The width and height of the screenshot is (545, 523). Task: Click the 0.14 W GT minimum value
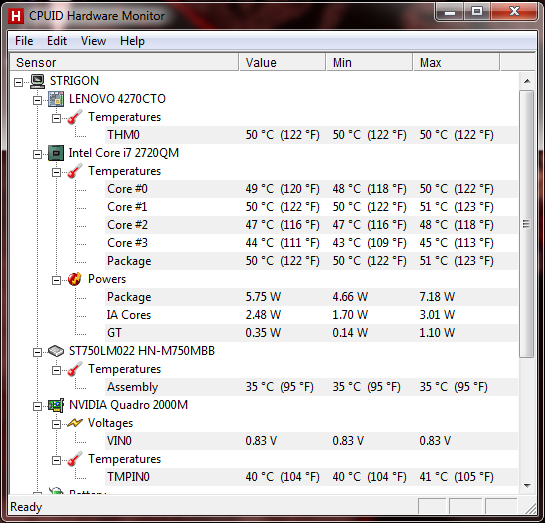click(x=350, y=333)
